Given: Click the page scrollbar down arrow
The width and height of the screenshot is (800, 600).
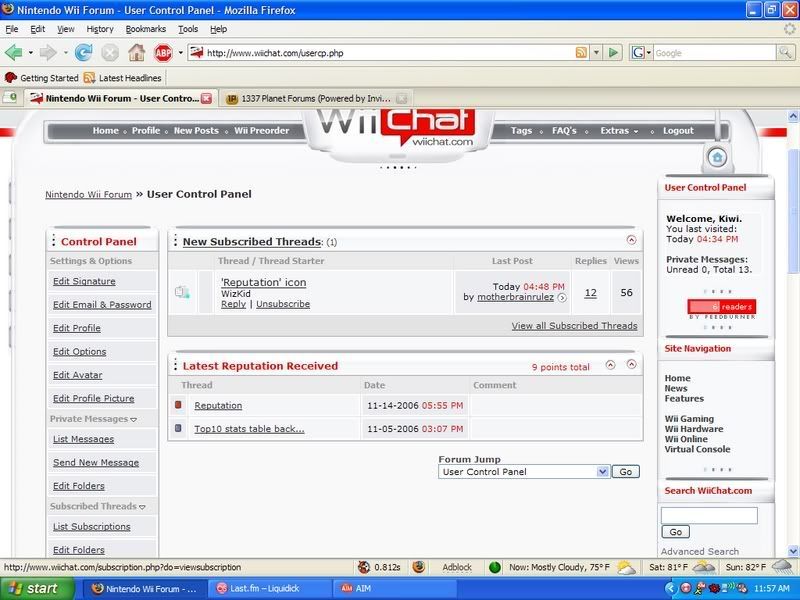Looking at the screenshot, I should [x=793, y=551].
